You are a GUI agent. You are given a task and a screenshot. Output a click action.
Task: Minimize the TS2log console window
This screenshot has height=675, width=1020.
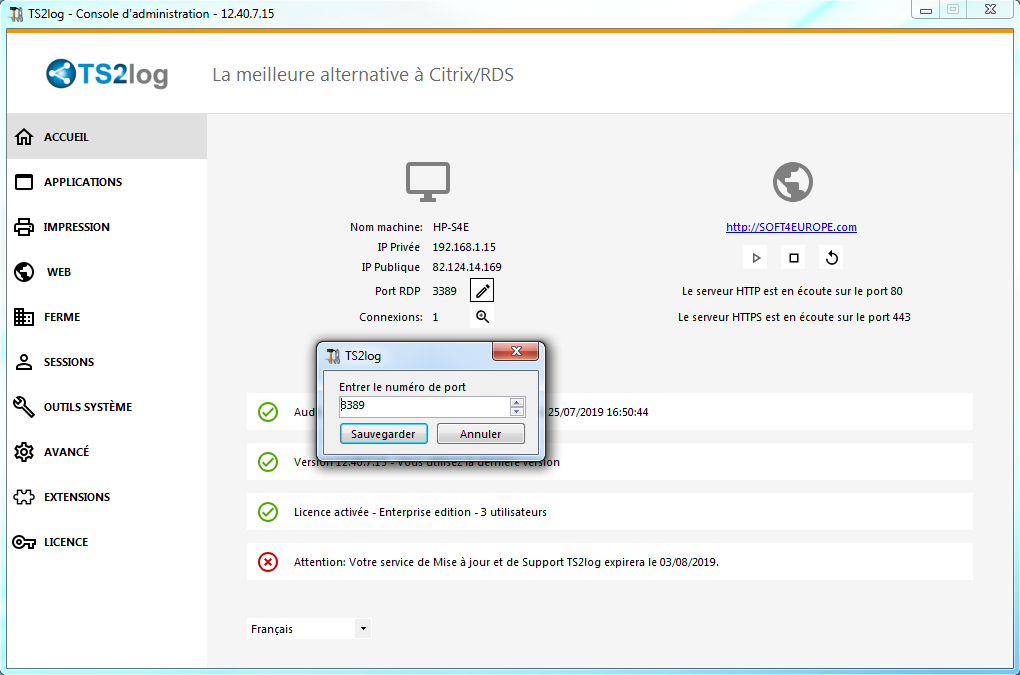[x=926, y=10]
